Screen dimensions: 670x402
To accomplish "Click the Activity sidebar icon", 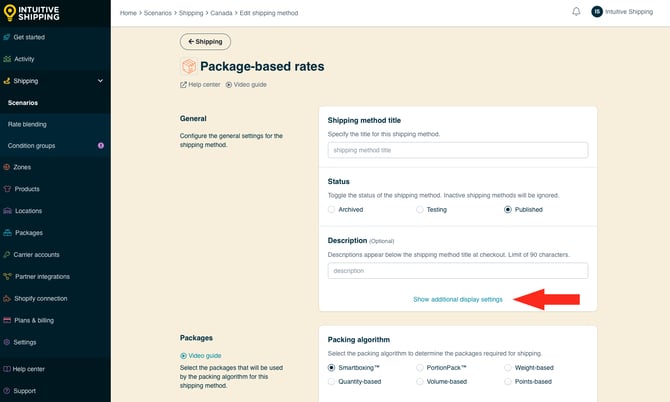I will coord(7,59).
